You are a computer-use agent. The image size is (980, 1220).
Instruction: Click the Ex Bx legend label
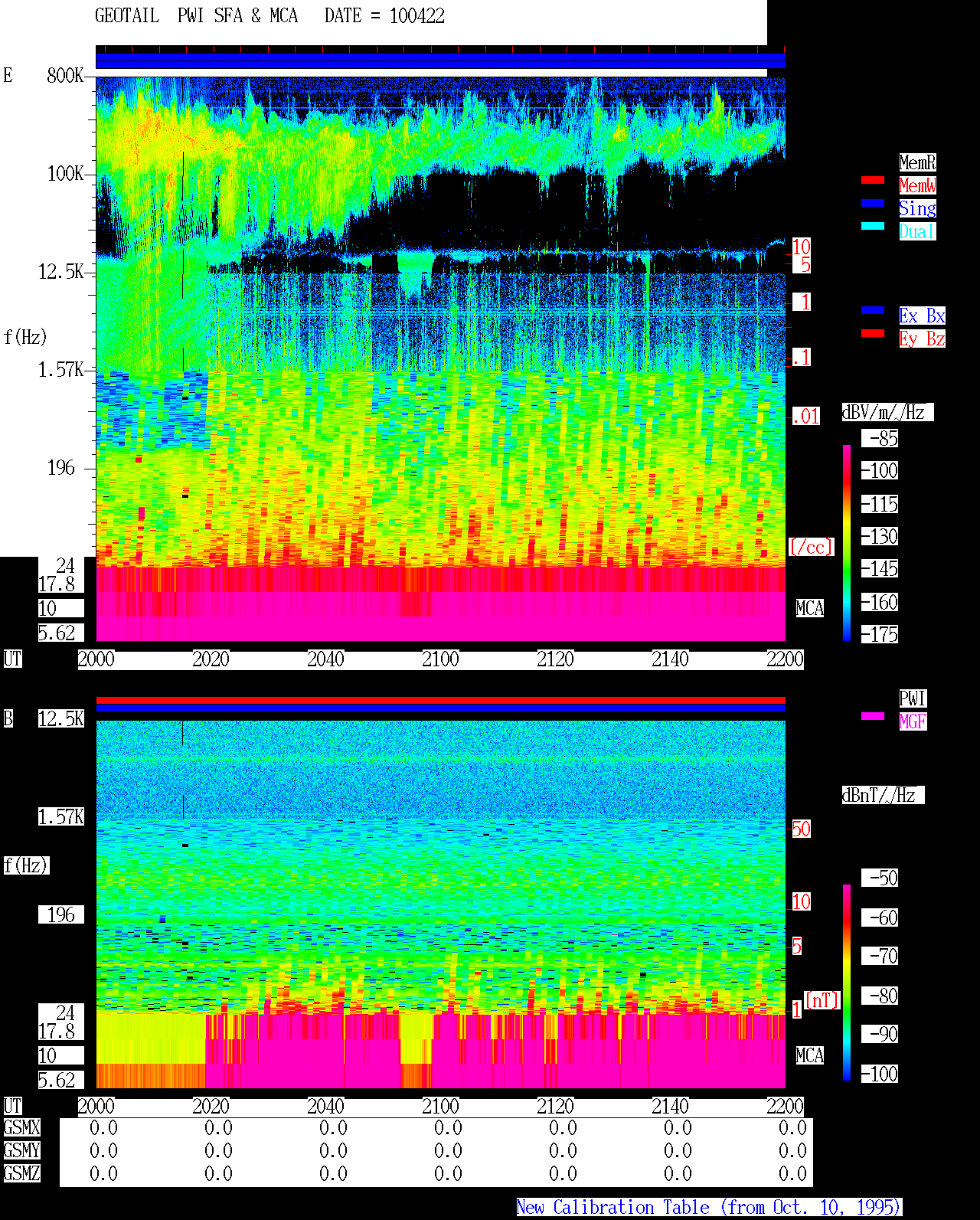point(922,316)
